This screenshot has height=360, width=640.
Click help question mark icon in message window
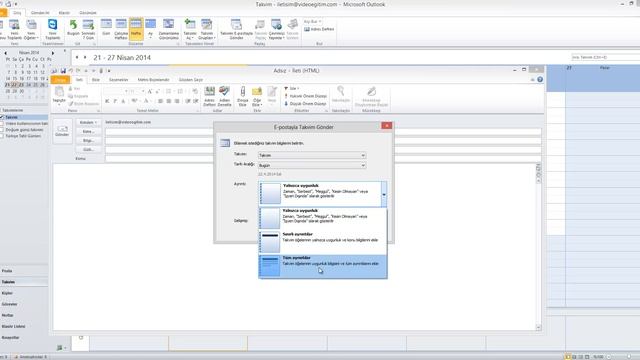pyautogui.click(x=540, y=80)
